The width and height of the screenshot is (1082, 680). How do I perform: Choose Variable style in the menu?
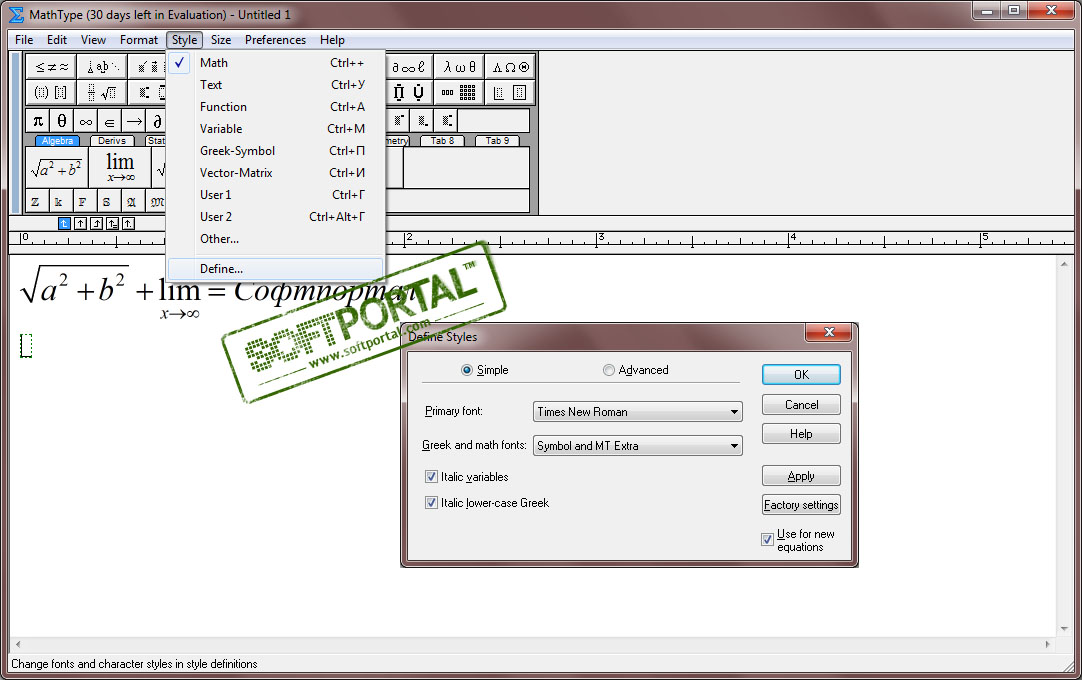coord(275,129)
